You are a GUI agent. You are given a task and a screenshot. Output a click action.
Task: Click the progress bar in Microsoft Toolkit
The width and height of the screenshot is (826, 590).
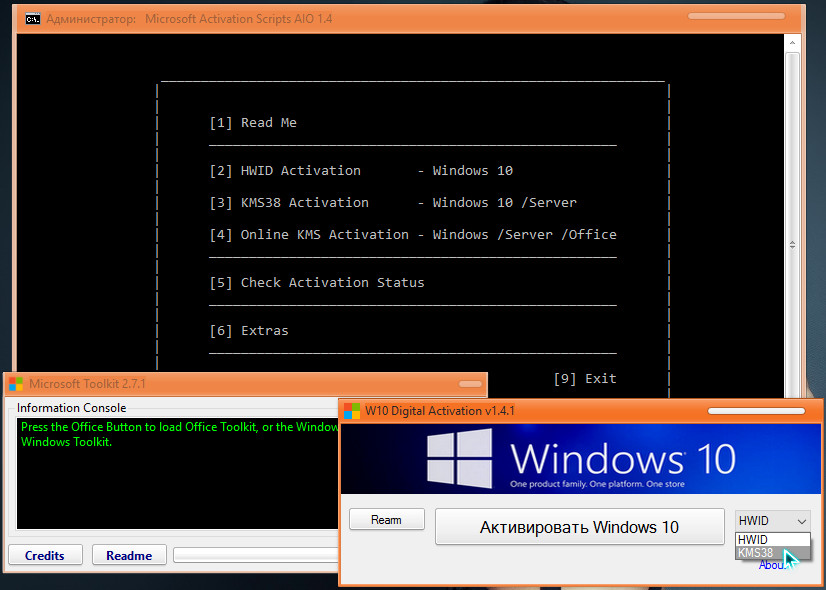coord(255,555)
